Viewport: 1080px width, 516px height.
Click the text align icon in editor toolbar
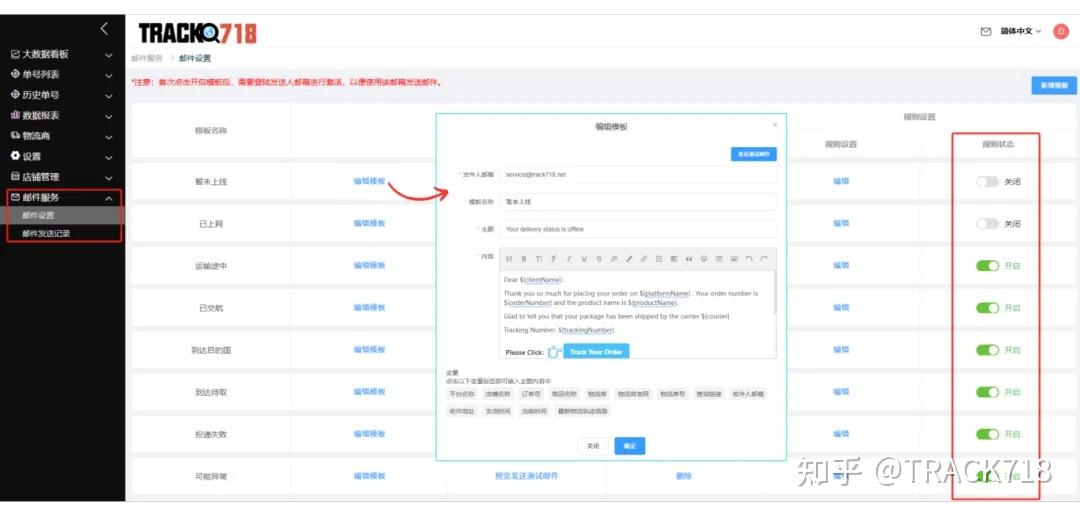point(674,259)
